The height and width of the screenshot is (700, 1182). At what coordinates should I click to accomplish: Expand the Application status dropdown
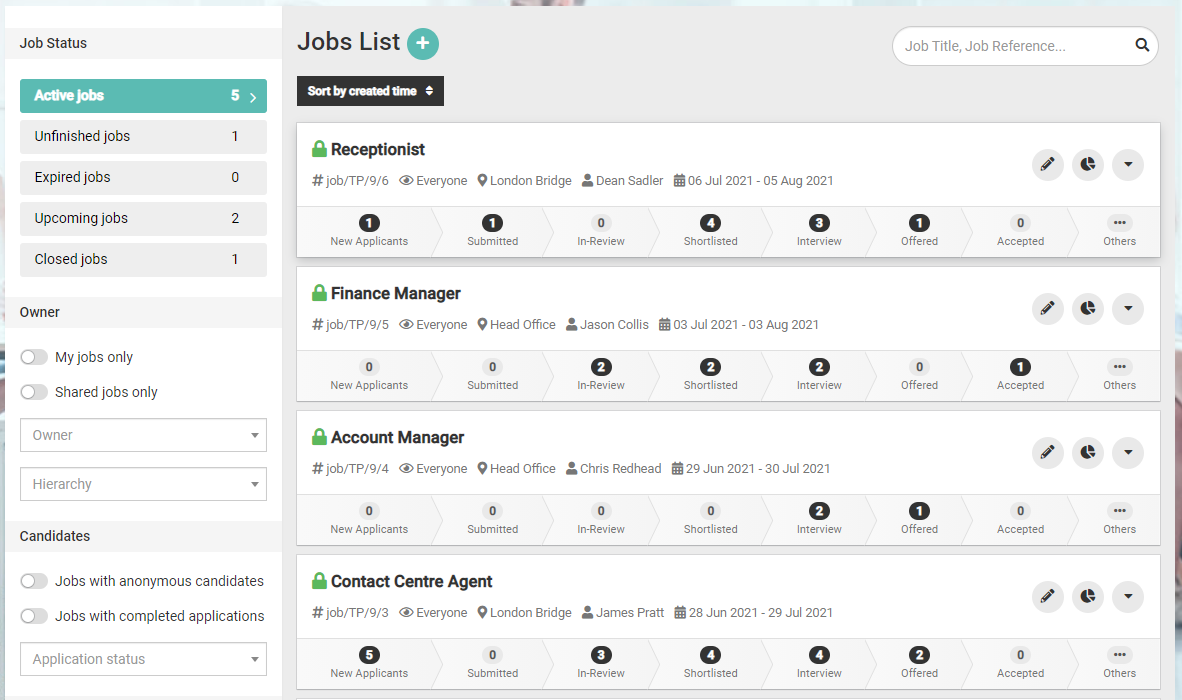143,659
